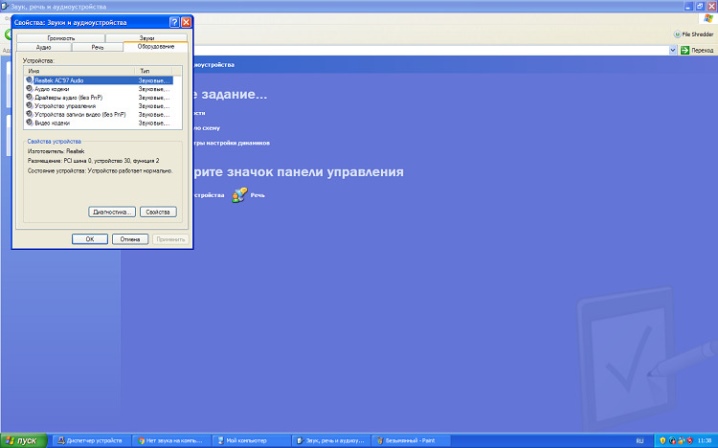718x448 pixels.
Task: Click speaker icon beside Видео кодеки
Action: [x=29, y=123]
